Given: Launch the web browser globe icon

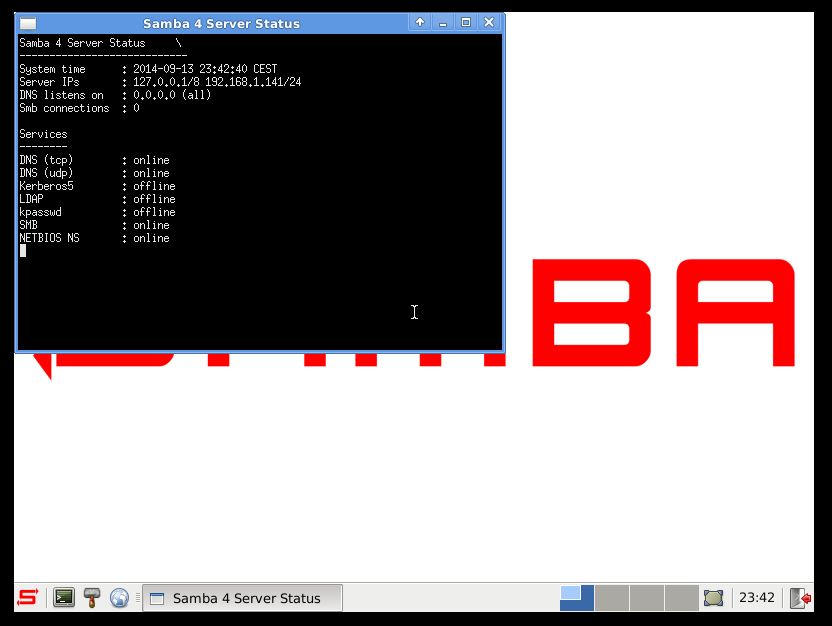Looking at the screenshot, I should pyautogui.click(x=119, y=598).
